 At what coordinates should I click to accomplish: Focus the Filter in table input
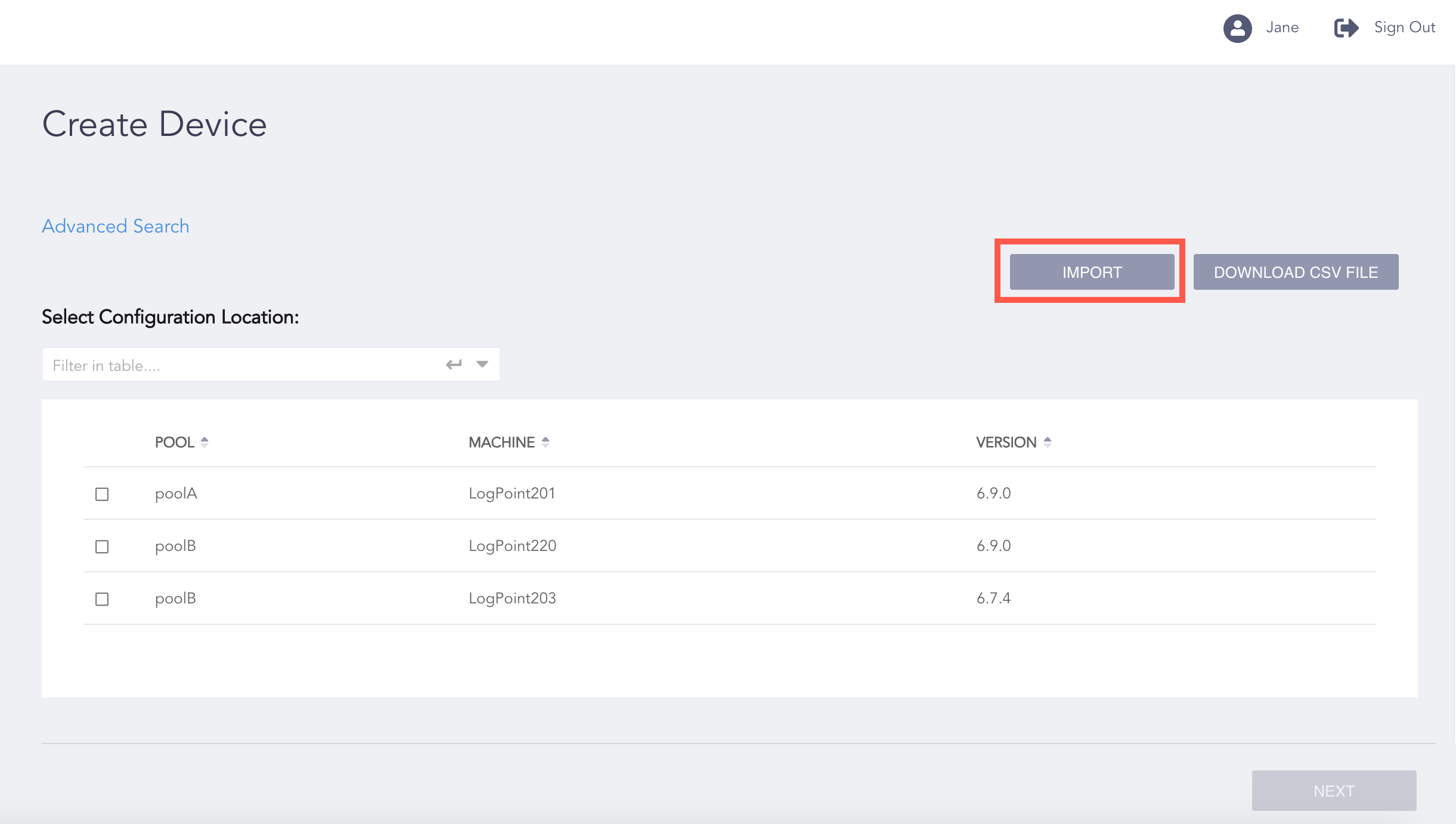click(238, 365)
